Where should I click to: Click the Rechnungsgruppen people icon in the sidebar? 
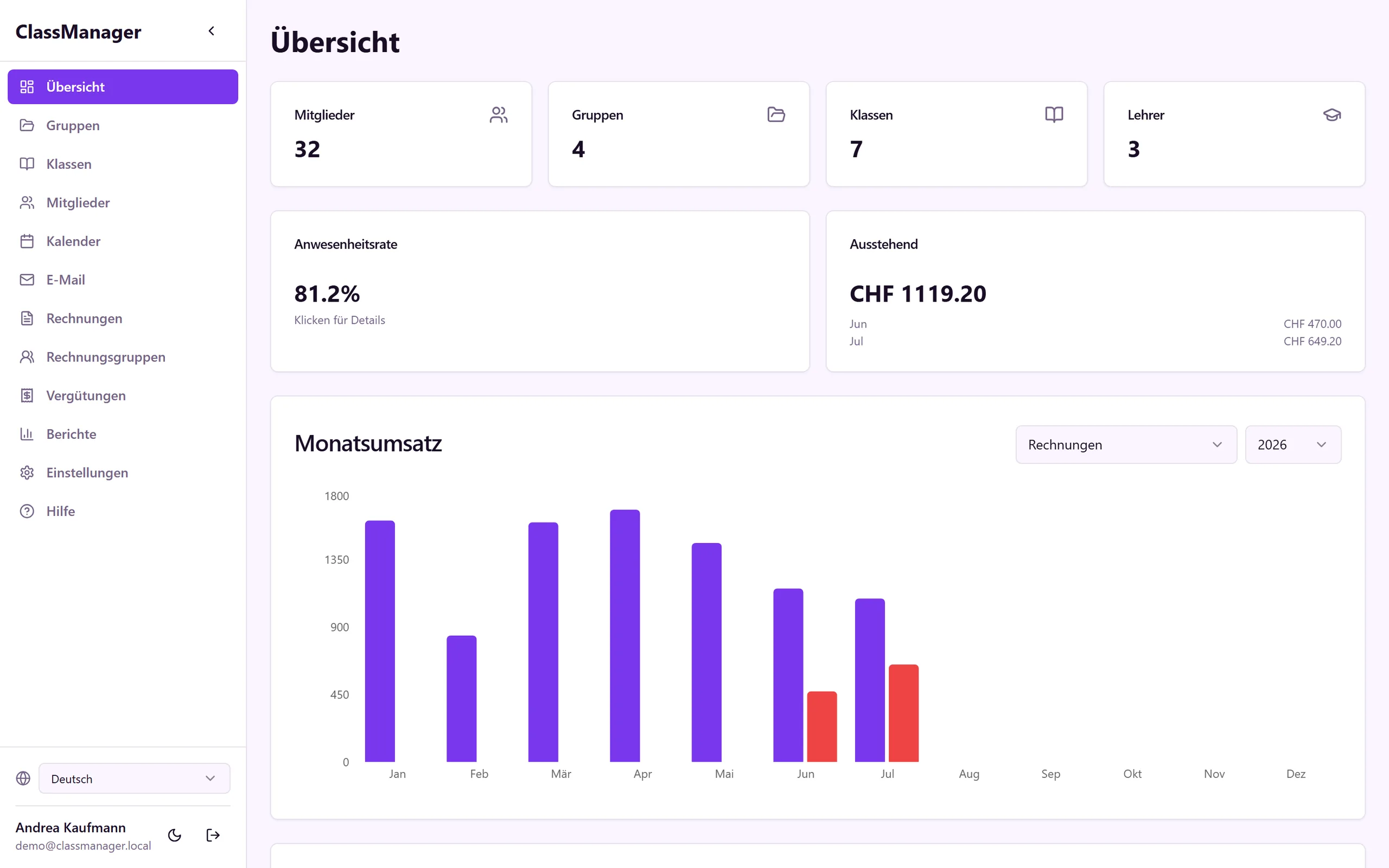pos(27,357)
